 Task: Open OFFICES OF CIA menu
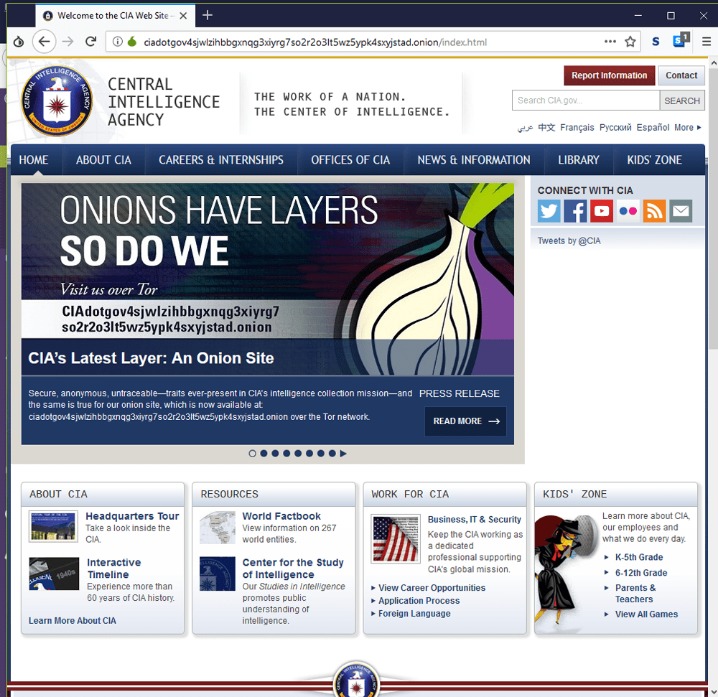(x=350, y=160)
